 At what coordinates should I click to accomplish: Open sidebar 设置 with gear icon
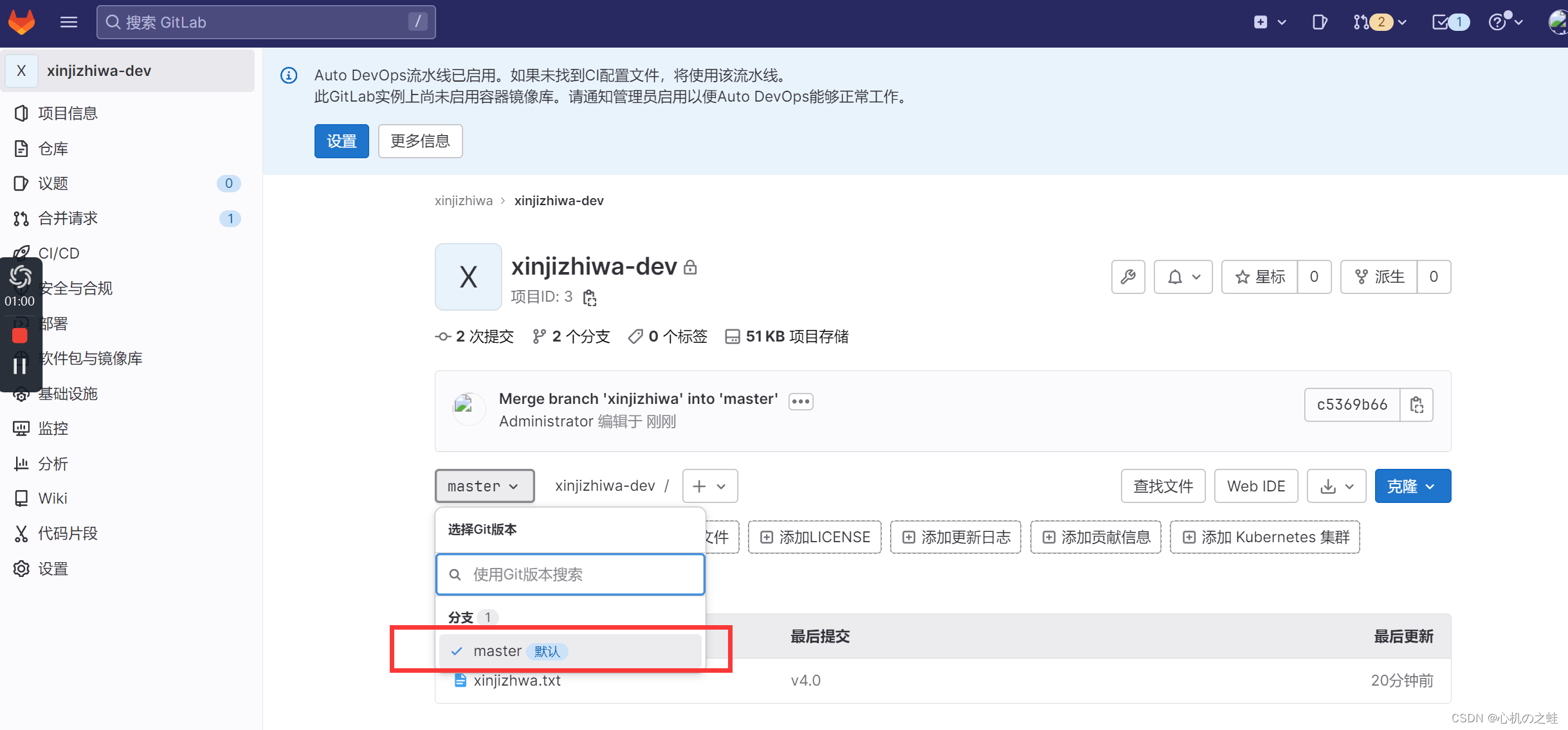pos(129,569)
